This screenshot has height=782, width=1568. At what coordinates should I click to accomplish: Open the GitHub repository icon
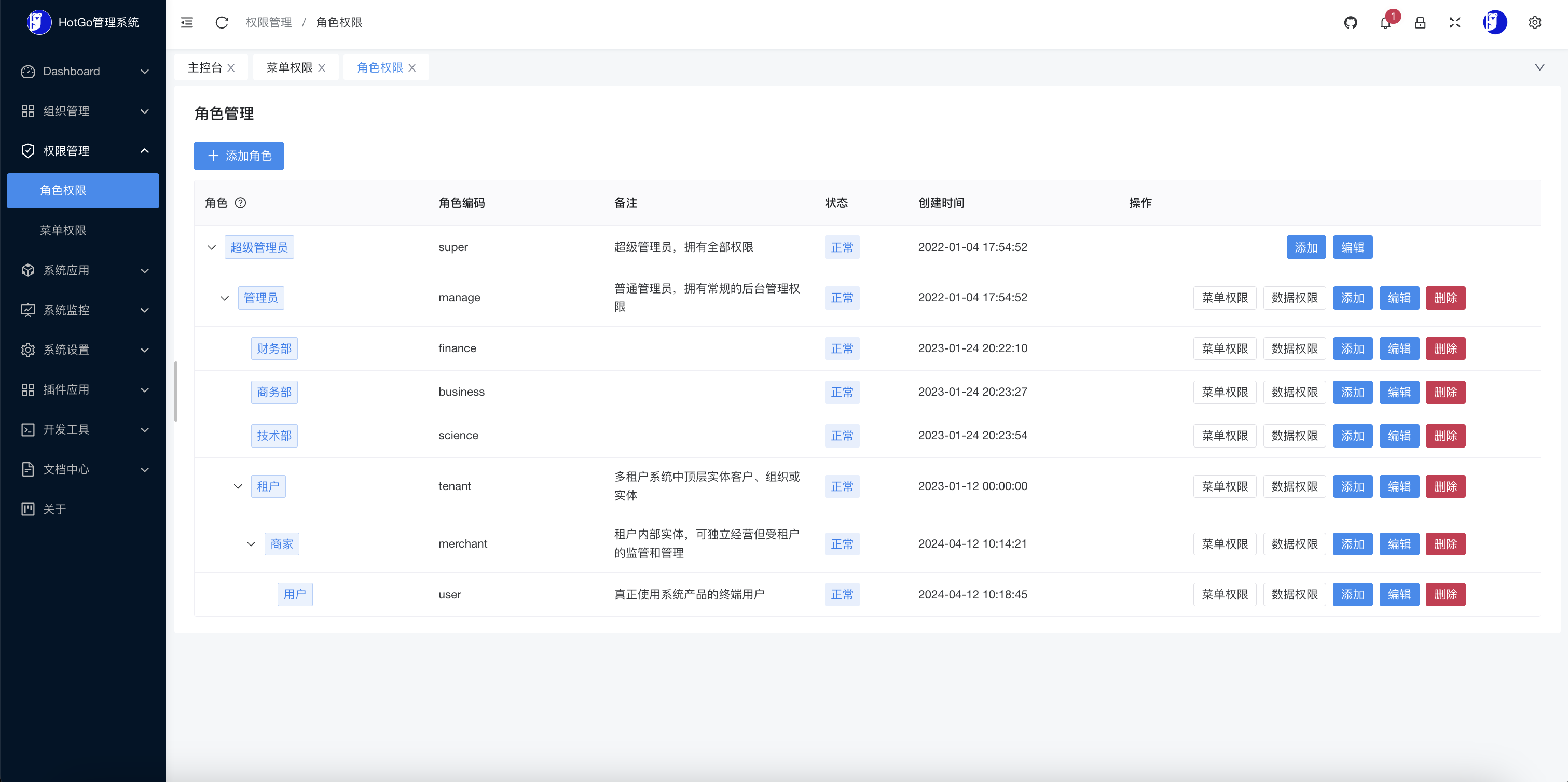[x=1350, y=22]
